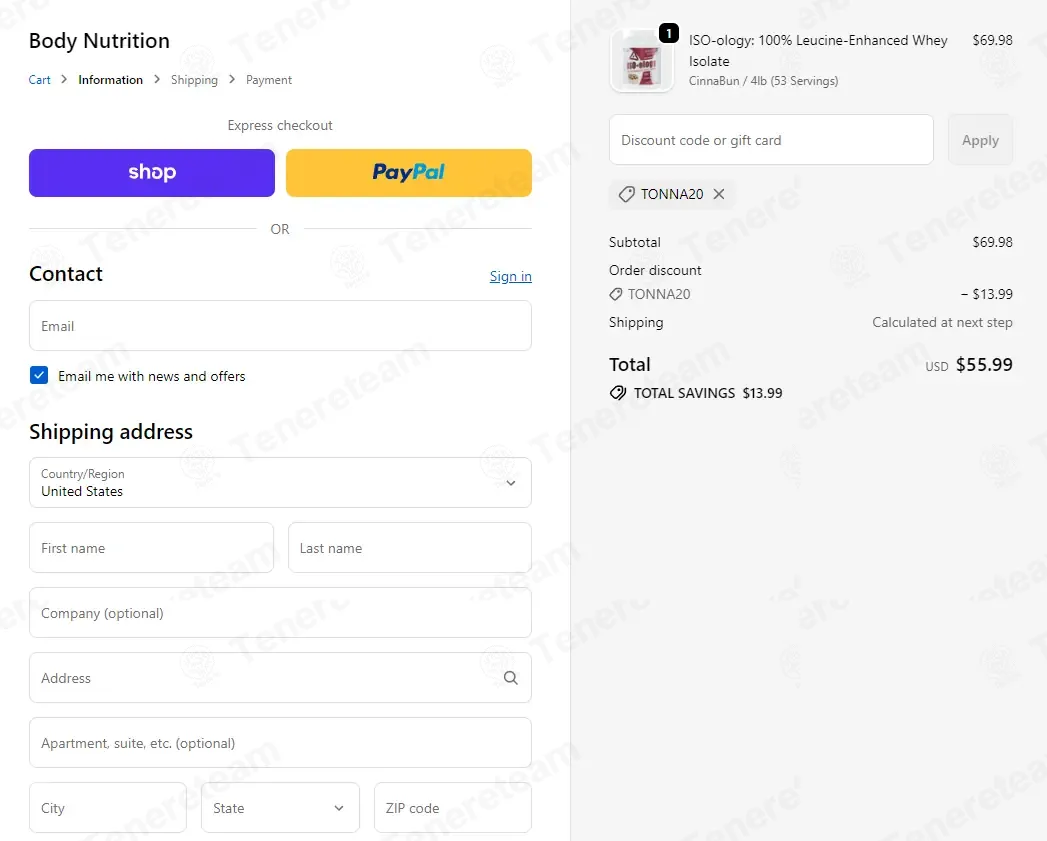1047x841 pixels.
Task: Uncheck Email me with news and offers
Action: coord(39,375)
